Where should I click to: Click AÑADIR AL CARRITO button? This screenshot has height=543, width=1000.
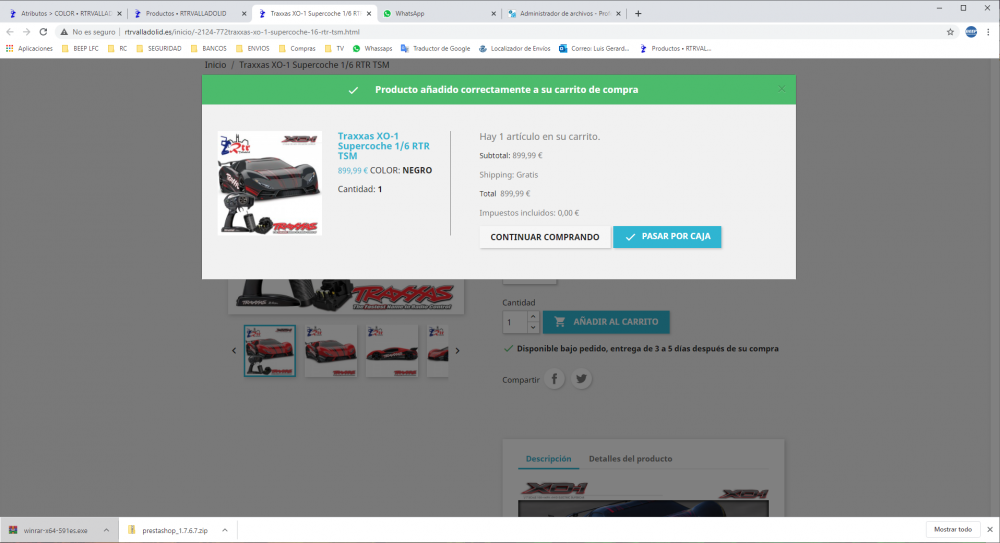pyautogui.click(x=606, y=322)
